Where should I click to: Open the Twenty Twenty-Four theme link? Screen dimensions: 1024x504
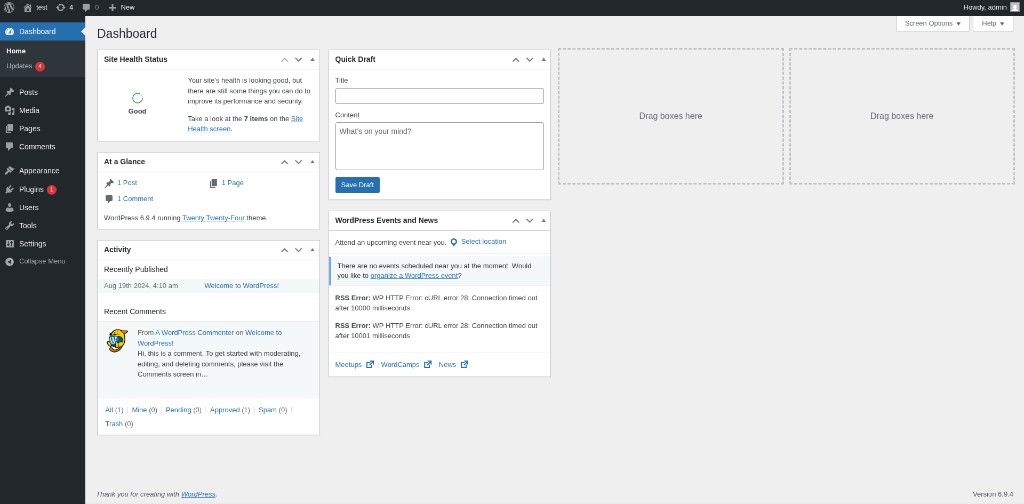tap(213, 218)
